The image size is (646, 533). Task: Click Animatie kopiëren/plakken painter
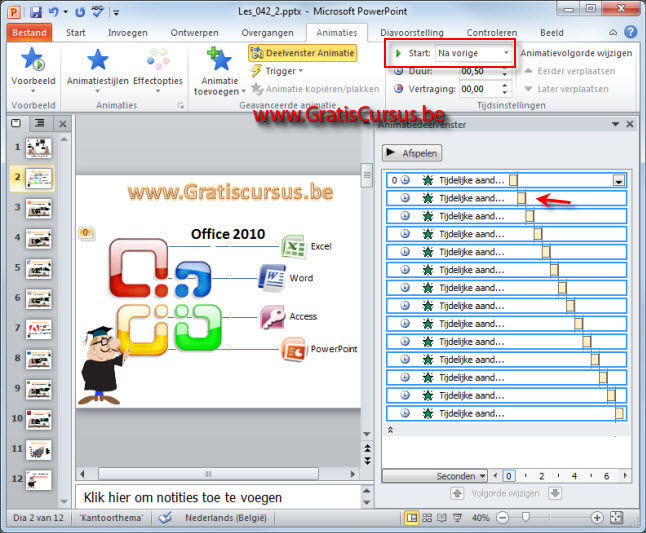point(315,89)
